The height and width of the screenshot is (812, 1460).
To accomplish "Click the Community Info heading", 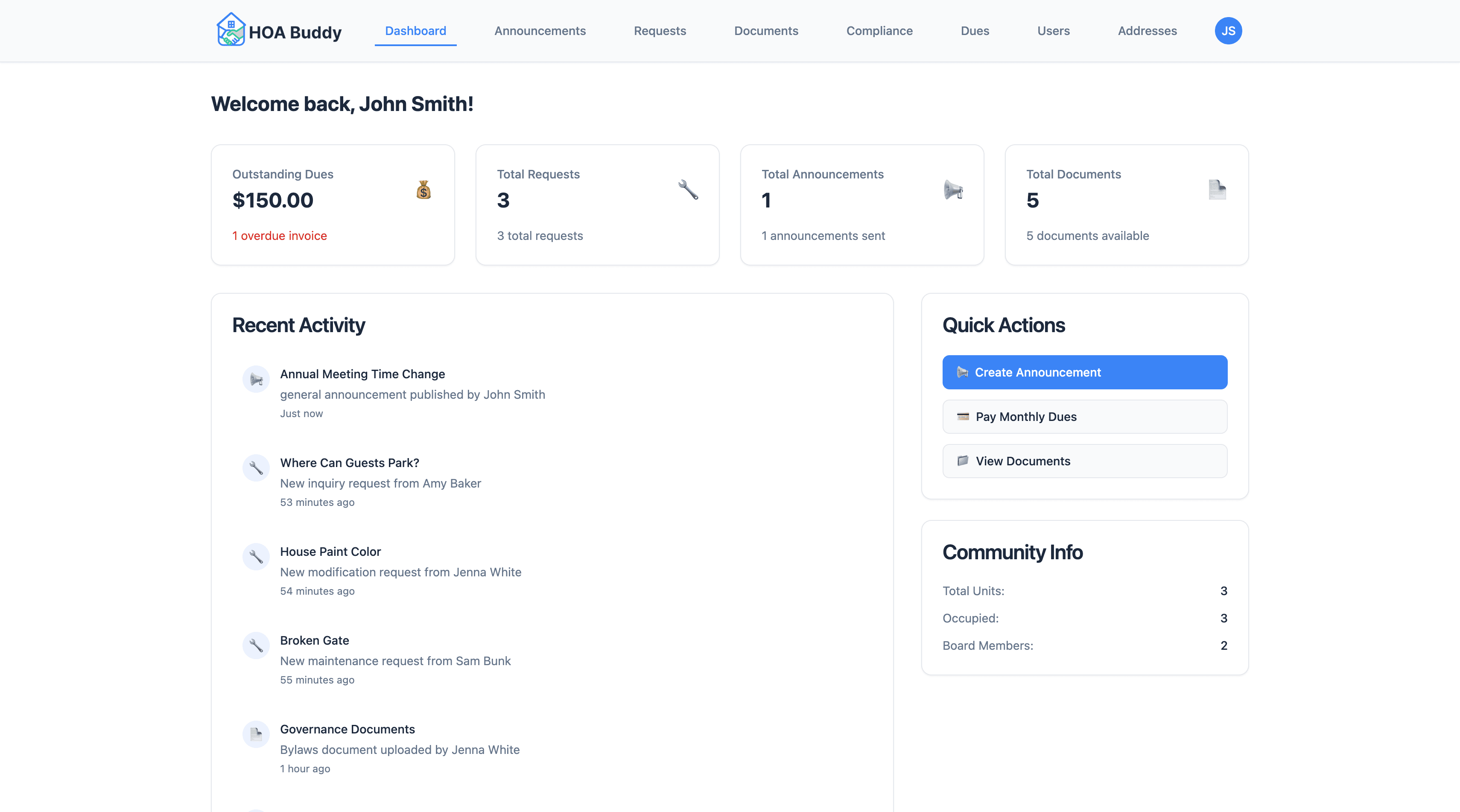I will pos(1013,552).
